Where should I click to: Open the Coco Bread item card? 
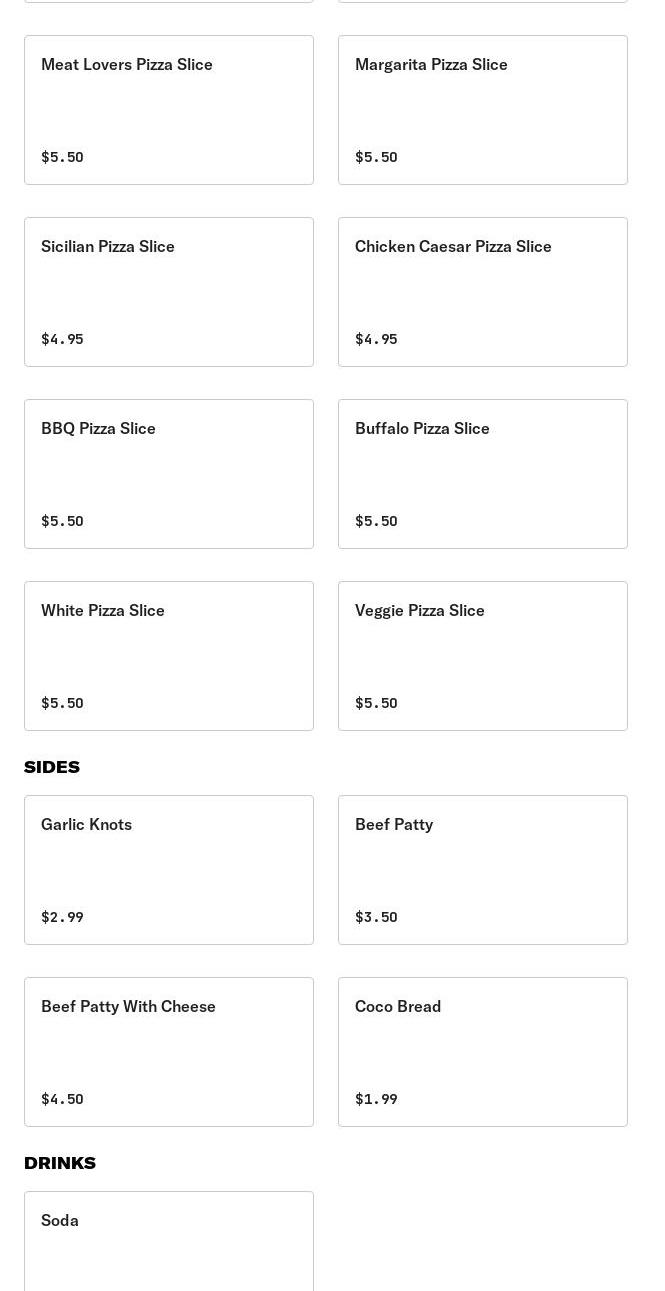tap(482, 1052)
